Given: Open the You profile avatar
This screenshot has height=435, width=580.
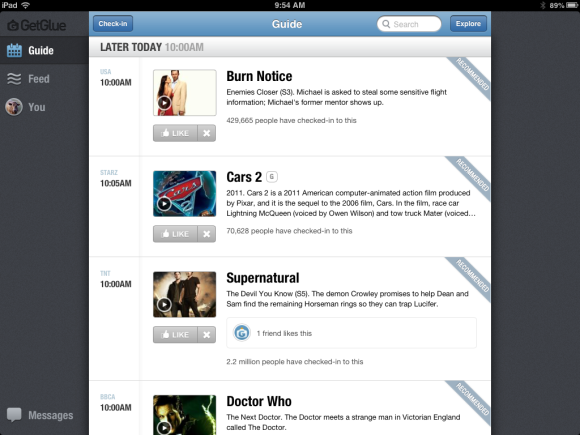Looking at the screenshot, I should [x=14, y=107].
